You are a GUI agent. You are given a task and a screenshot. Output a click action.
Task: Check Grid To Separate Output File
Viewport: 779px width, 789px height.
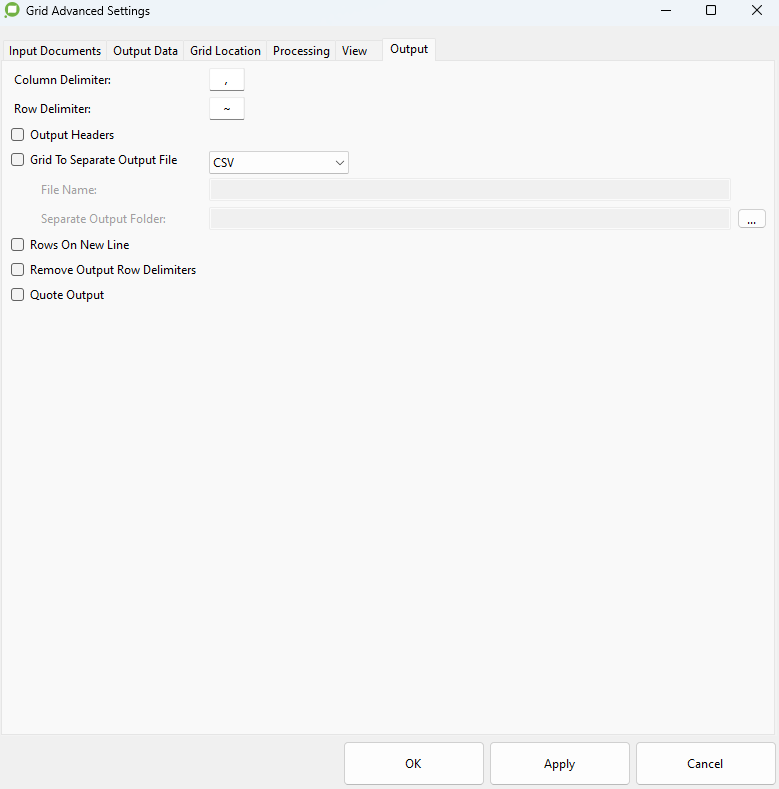[x=18, y=160]
